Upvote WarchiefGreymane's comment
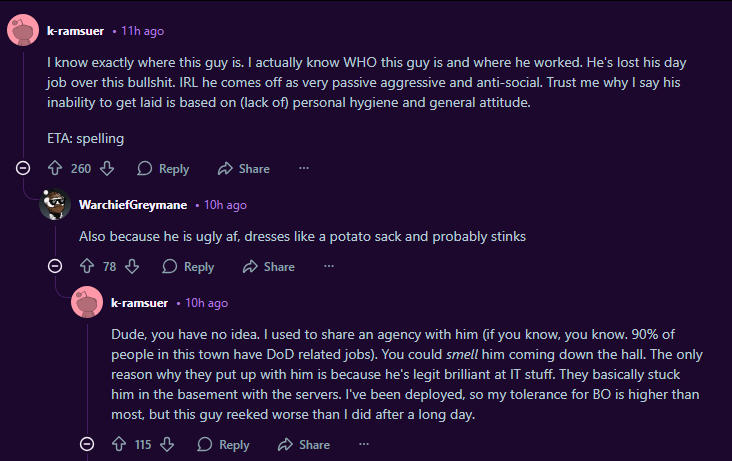 click(x=87, y=267)
